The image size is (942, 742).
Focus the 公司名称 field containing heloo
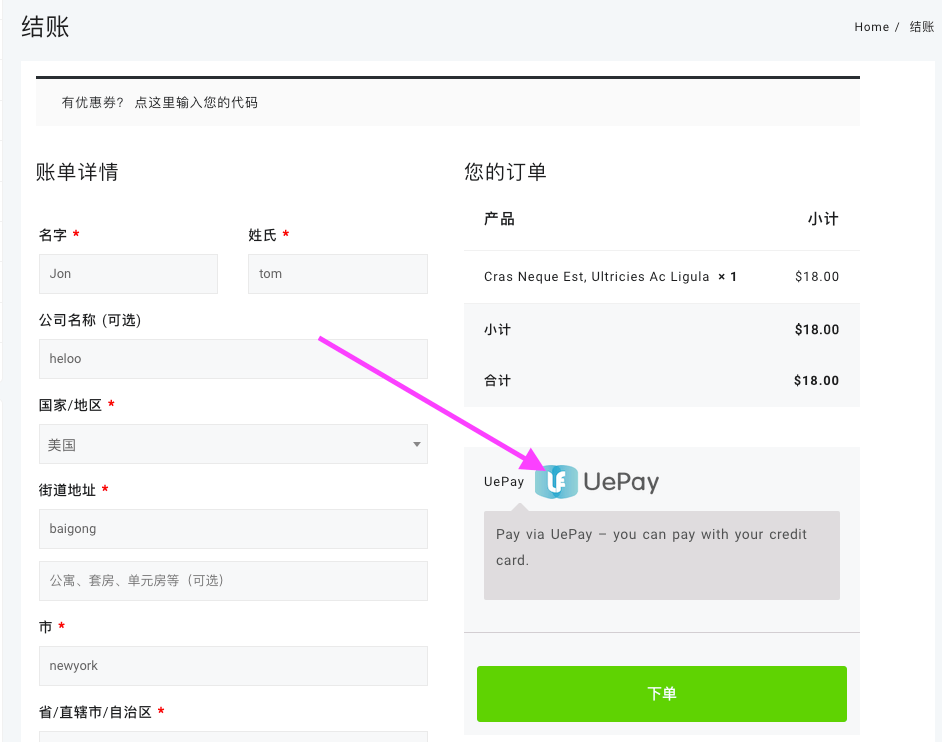[x=233, y=359]
